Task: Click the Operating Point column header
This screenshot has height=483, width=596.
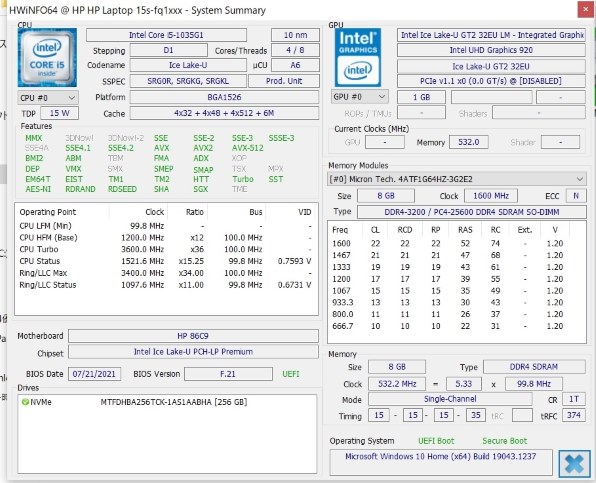Action: (x=62, y=212)
